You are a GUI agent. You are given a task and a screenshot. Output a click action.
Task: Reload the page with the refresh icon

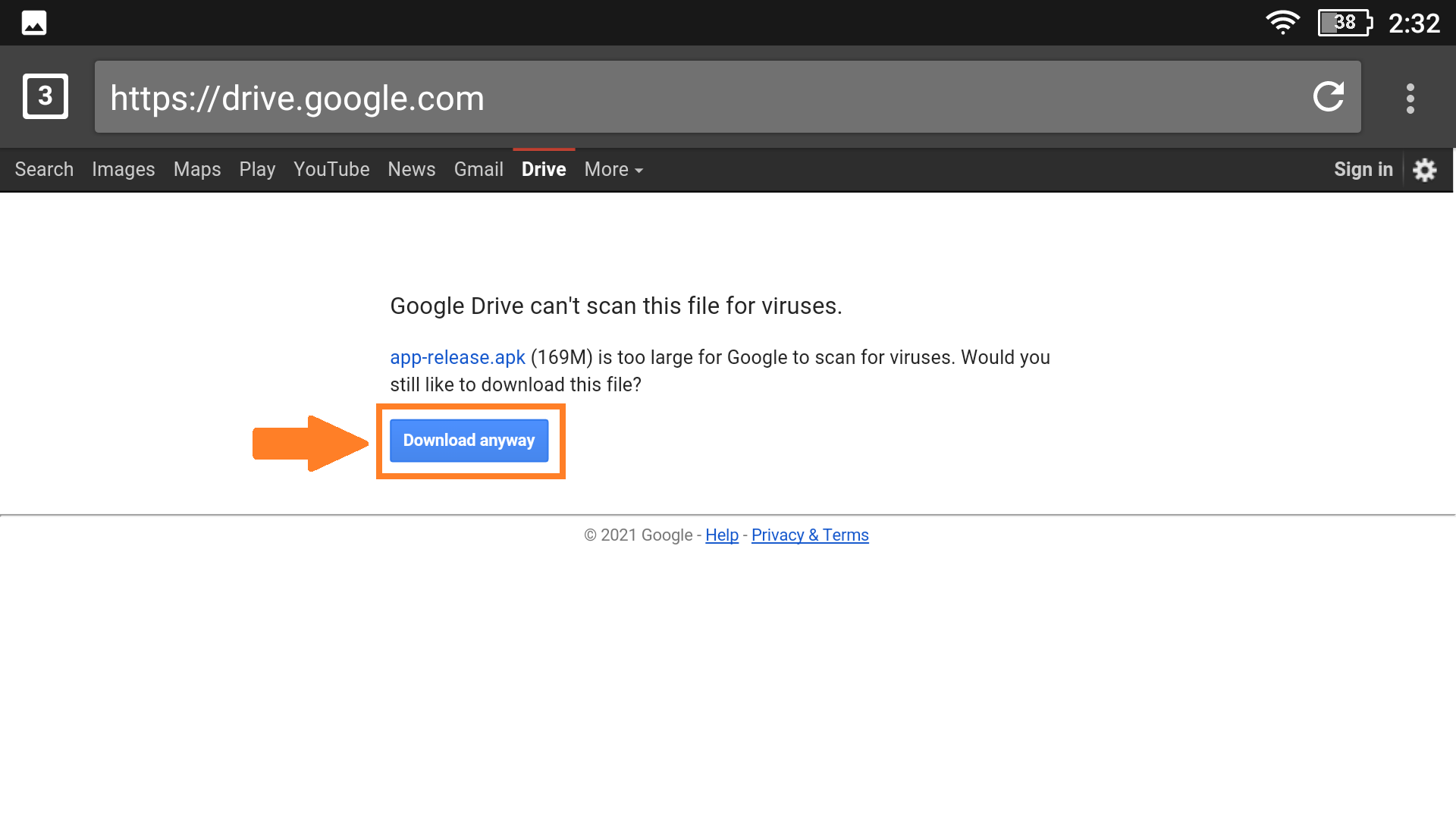point(1329,96)
